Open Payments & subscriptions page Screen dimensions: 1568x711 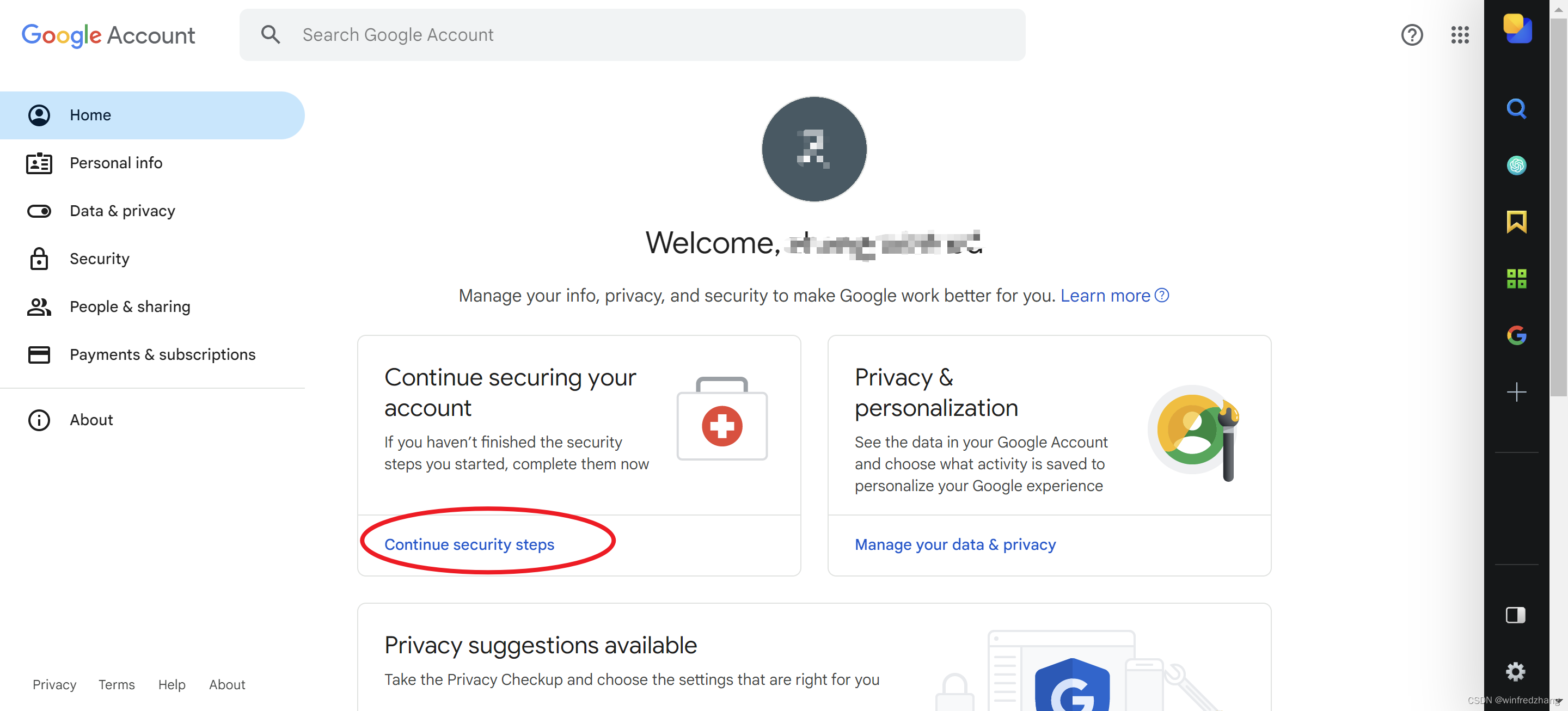tap(163, 354)
